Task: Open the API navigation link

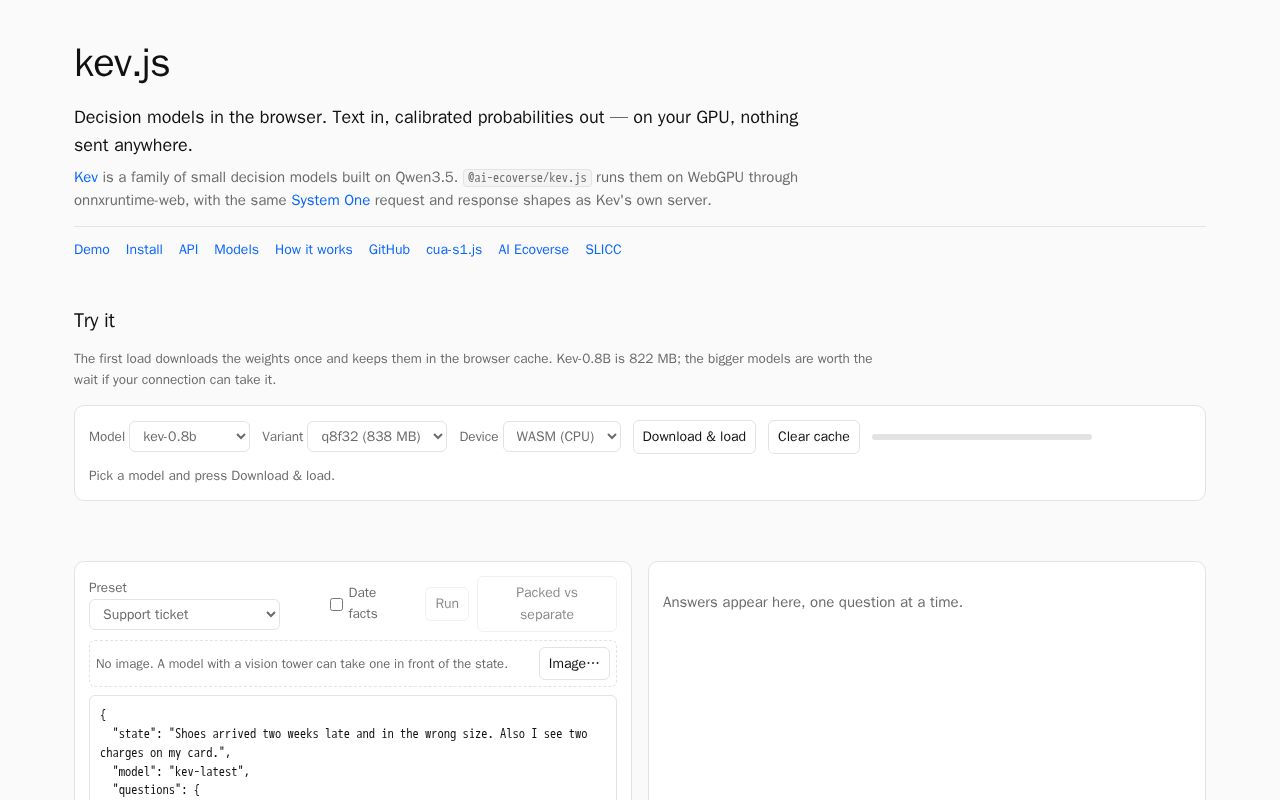Action: (188, 249)
